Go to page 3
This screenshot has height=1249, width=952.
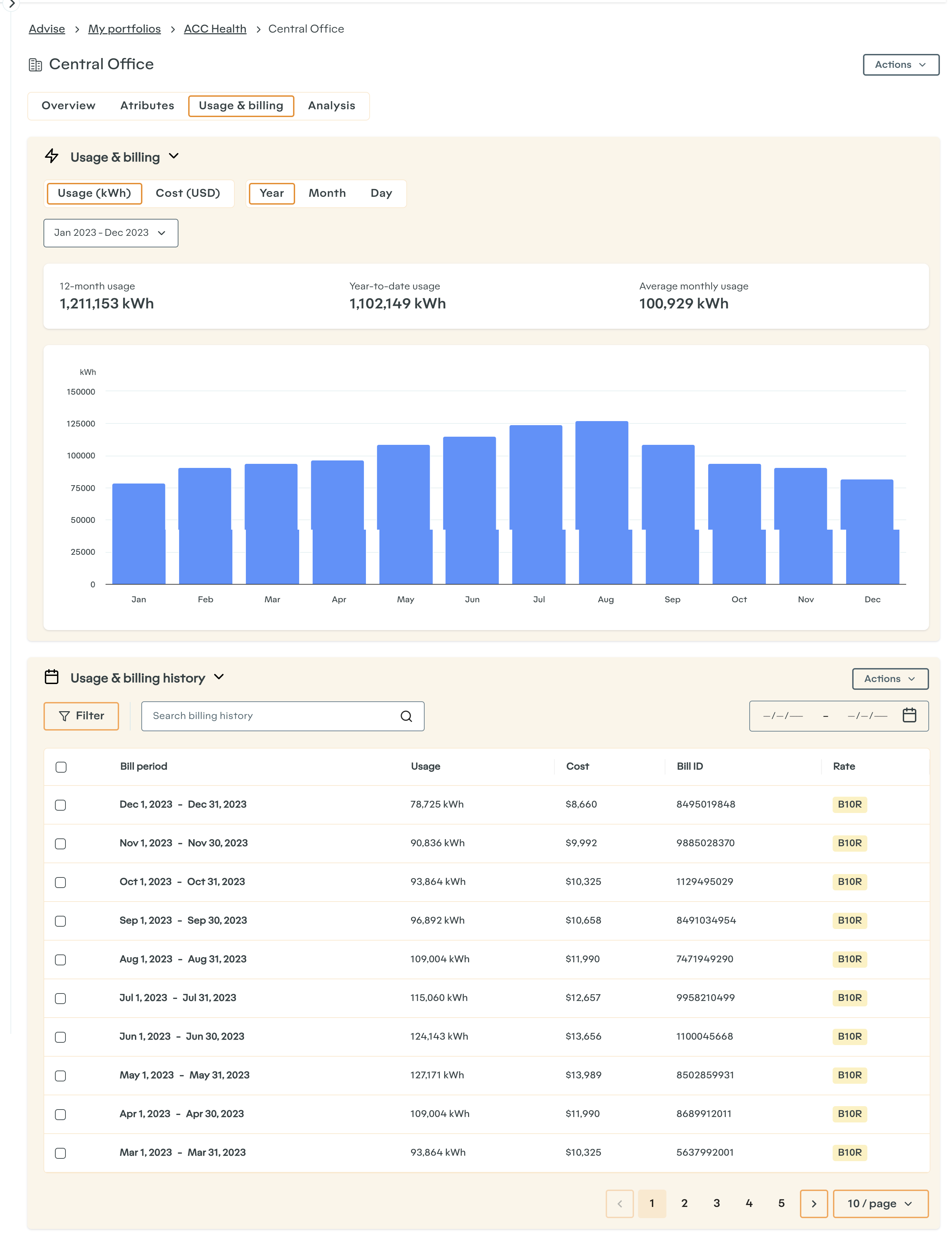(x=717, y=1204)
